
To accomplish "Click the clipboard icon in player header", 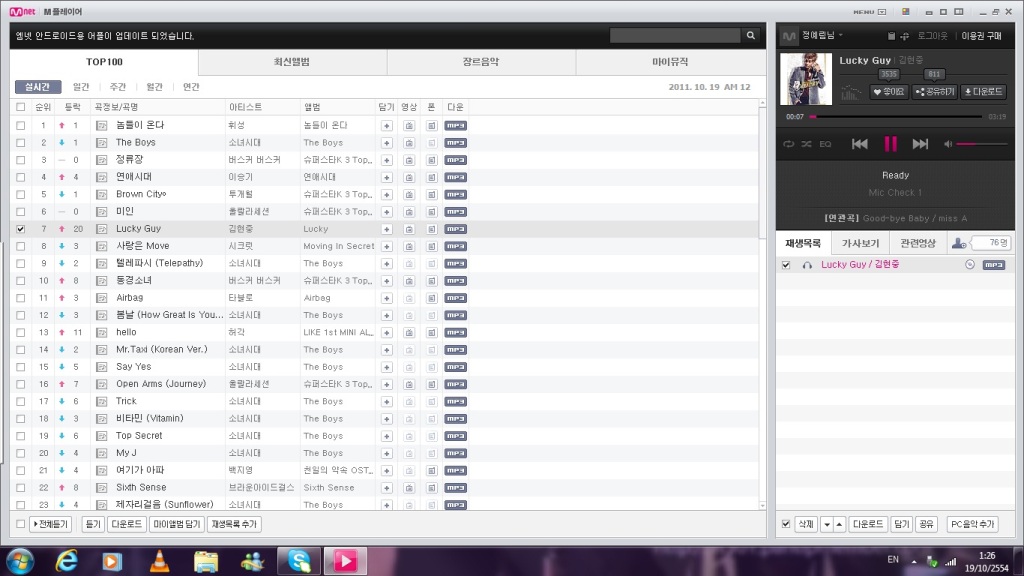I will tap(891, 35).
